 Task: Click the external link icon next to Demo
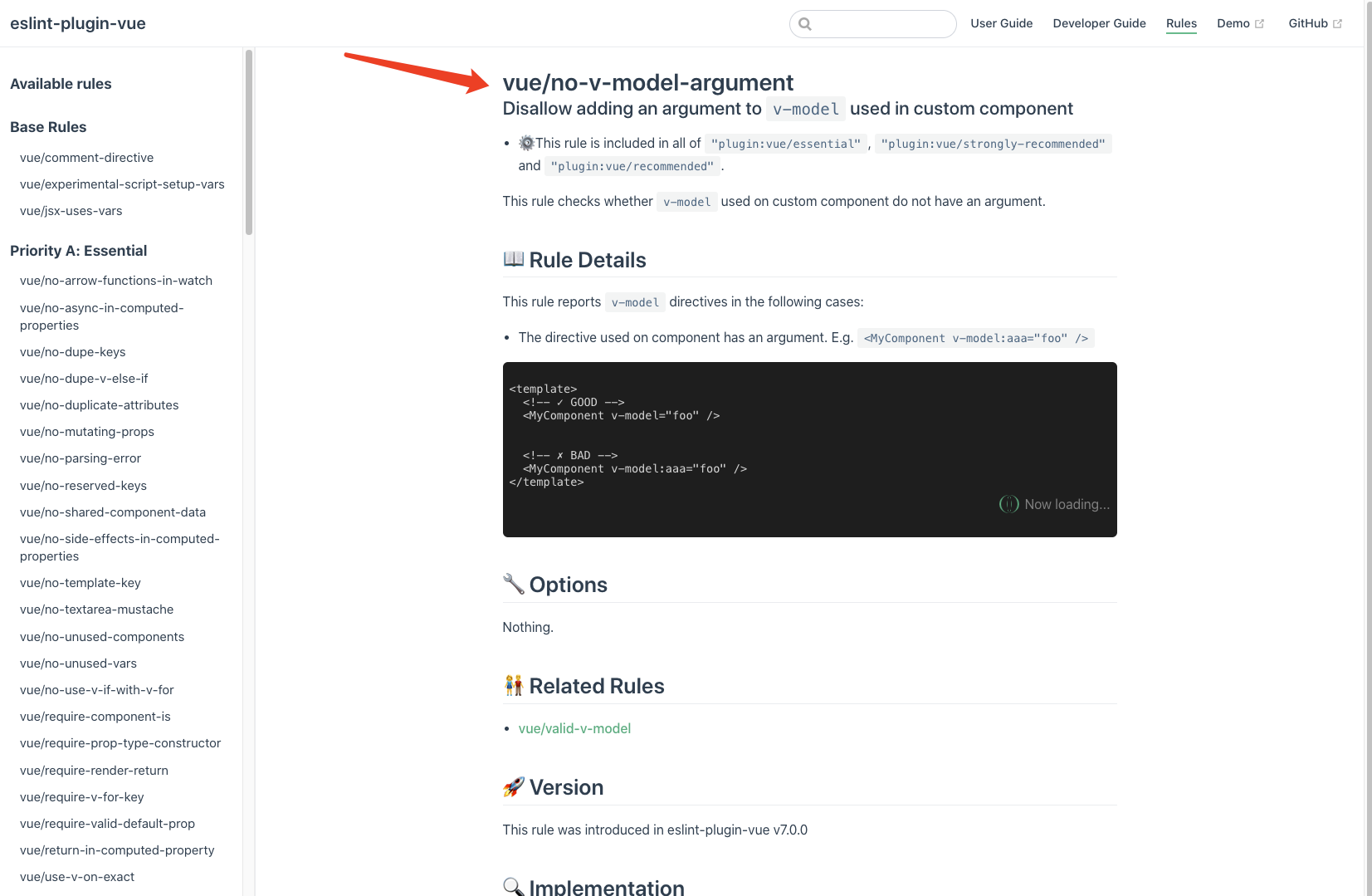click(x=1260, y=23)
